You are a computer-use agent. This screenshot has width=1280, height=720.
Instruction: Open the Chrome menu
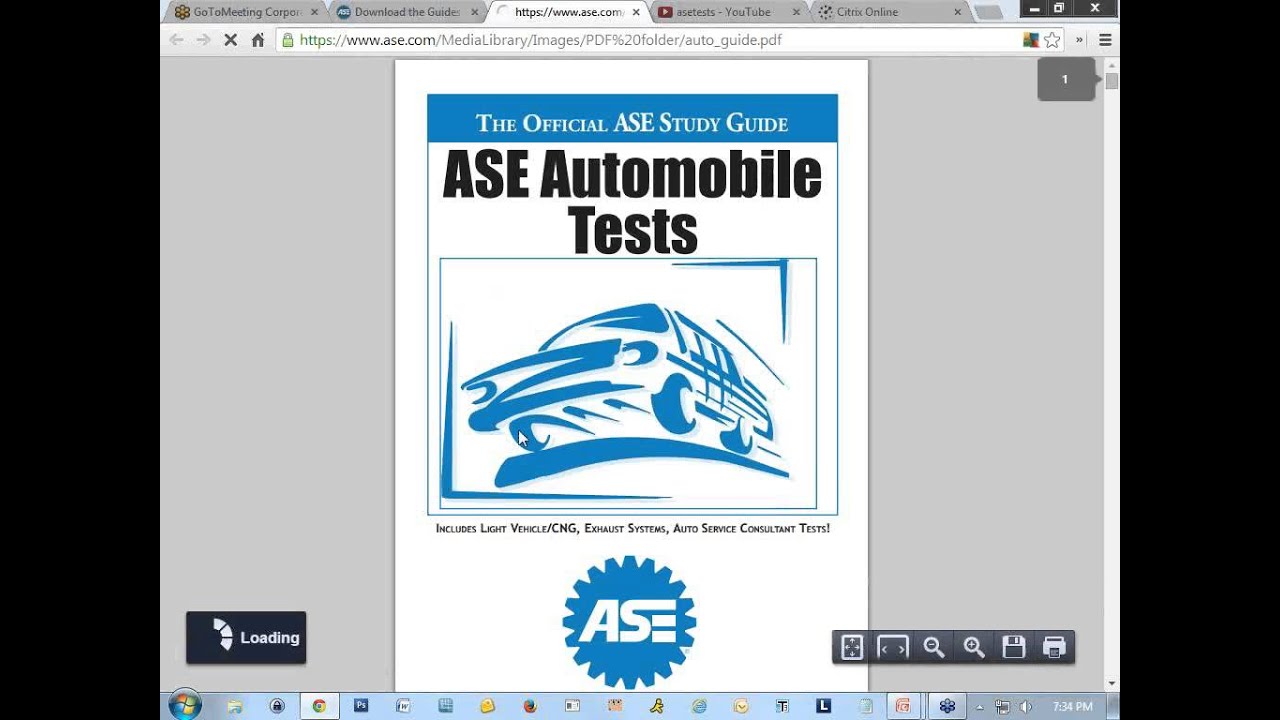pos(1105,40)
